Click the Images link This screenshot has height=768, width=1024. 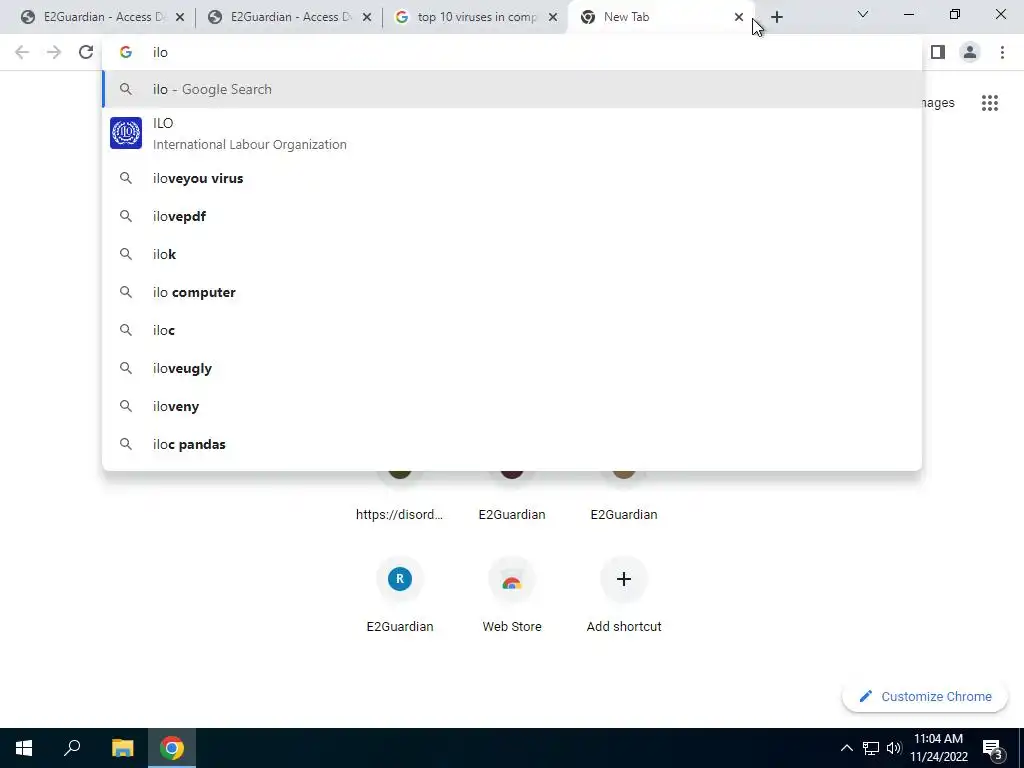click(x=938, y=103)
